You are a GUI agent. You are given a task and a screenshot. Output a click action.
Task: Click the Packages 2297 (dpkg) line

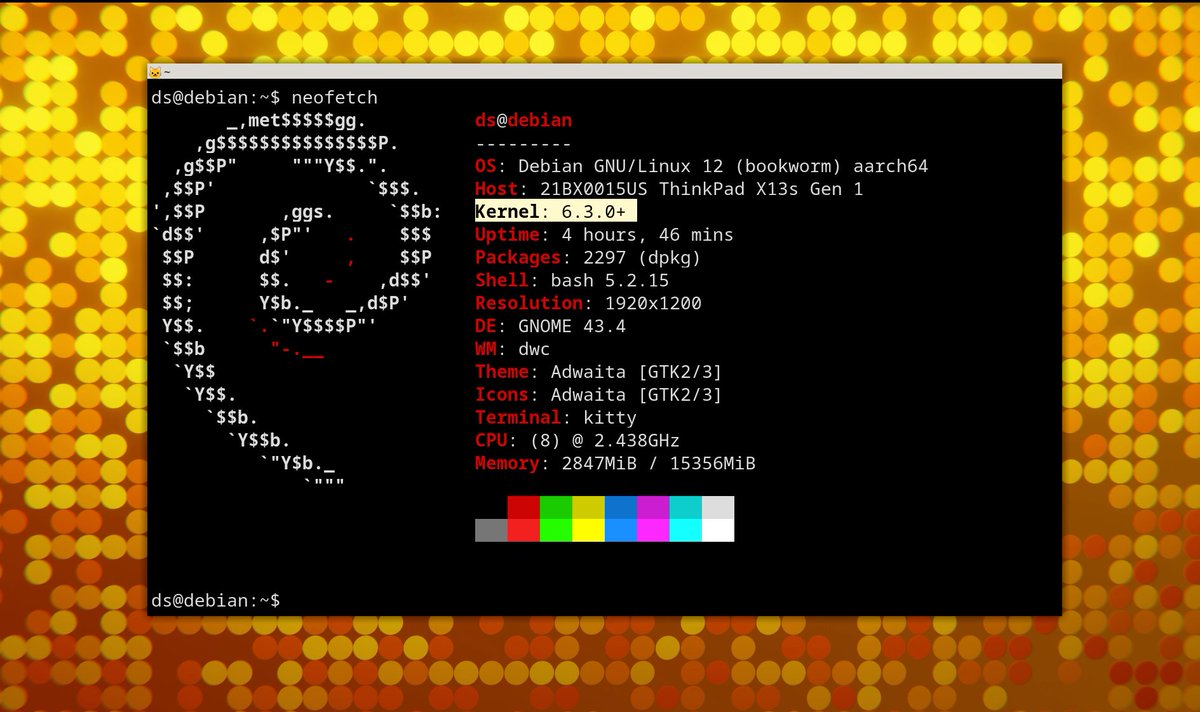(588, 258)
